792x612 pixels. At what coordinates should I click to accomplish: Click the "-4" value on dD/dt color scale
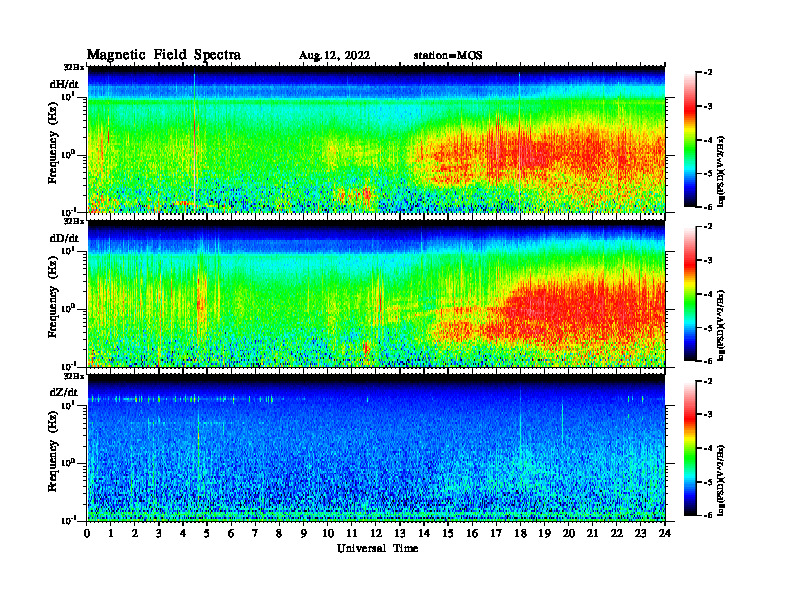708,294
